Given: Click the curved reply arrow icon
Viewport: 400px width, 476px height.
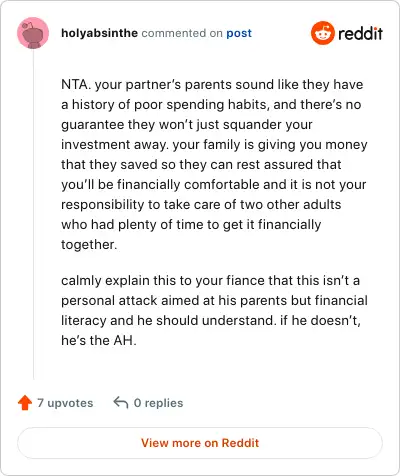Looking at the screenshot, I should pyautogui.click(x=121, y=402).
